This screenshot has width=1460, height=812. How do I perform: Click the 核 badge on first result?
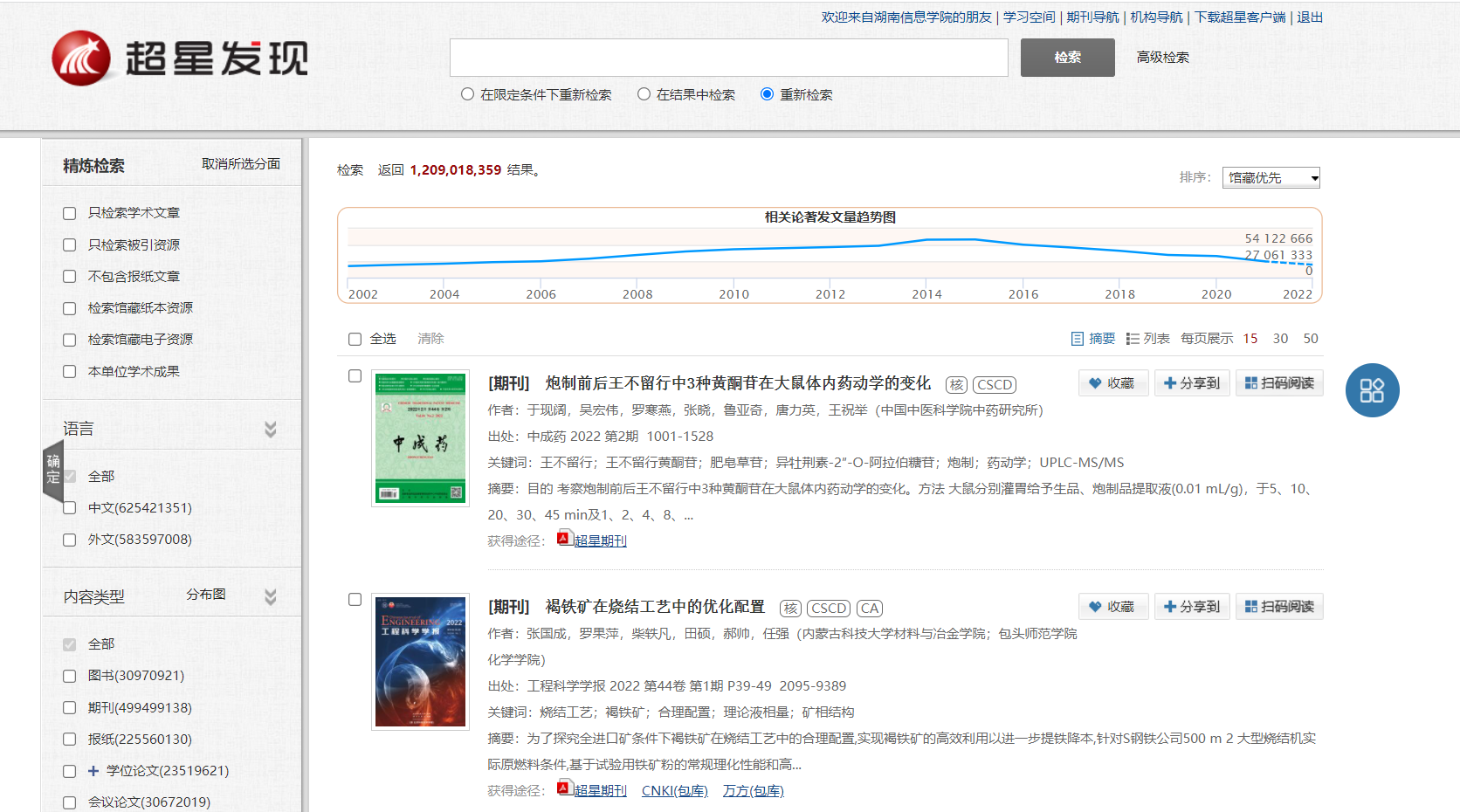(x=957, y=385)
